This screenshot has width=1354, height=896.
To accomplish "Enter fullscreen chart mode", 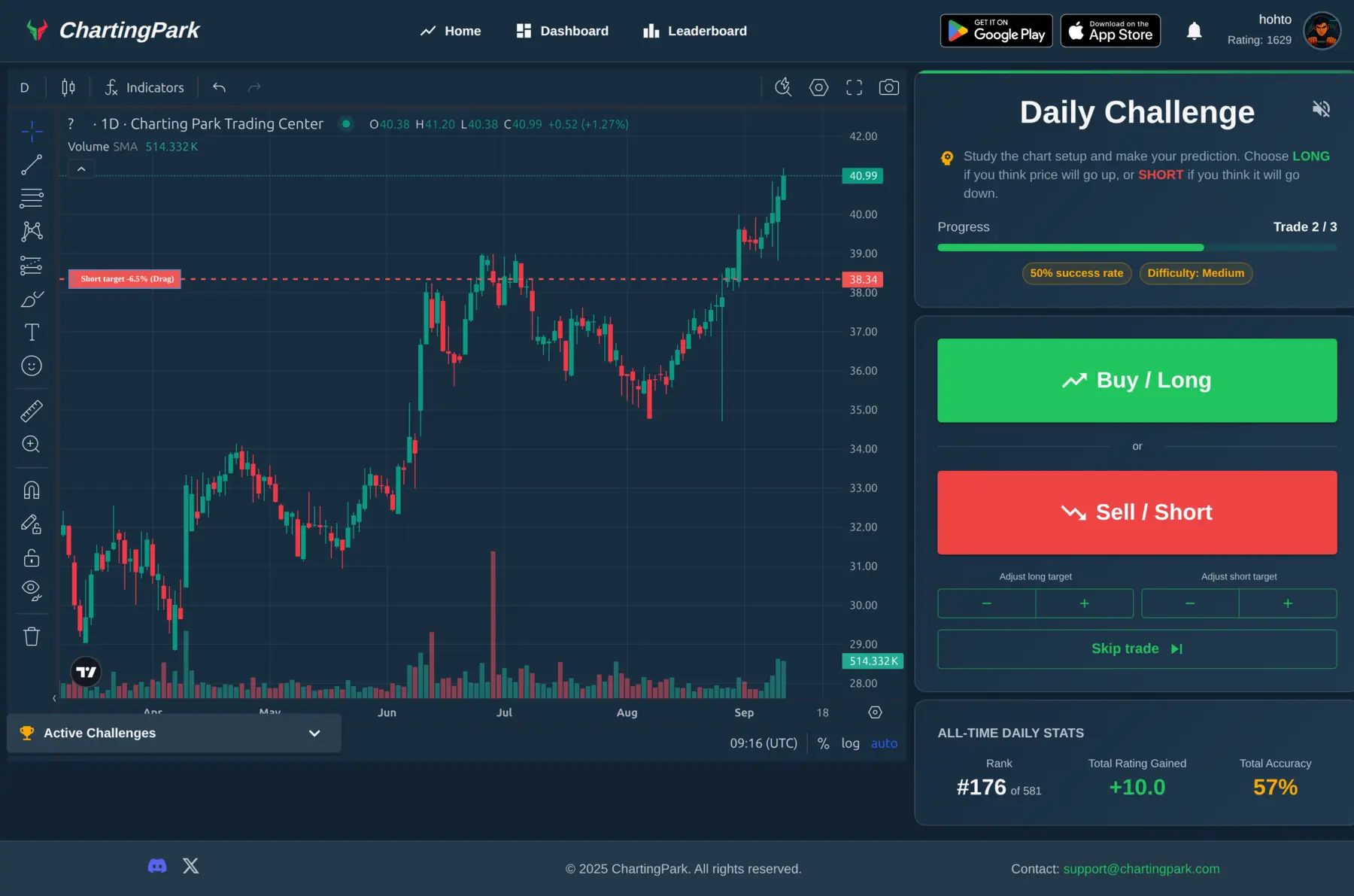I will tap(854, 87).
